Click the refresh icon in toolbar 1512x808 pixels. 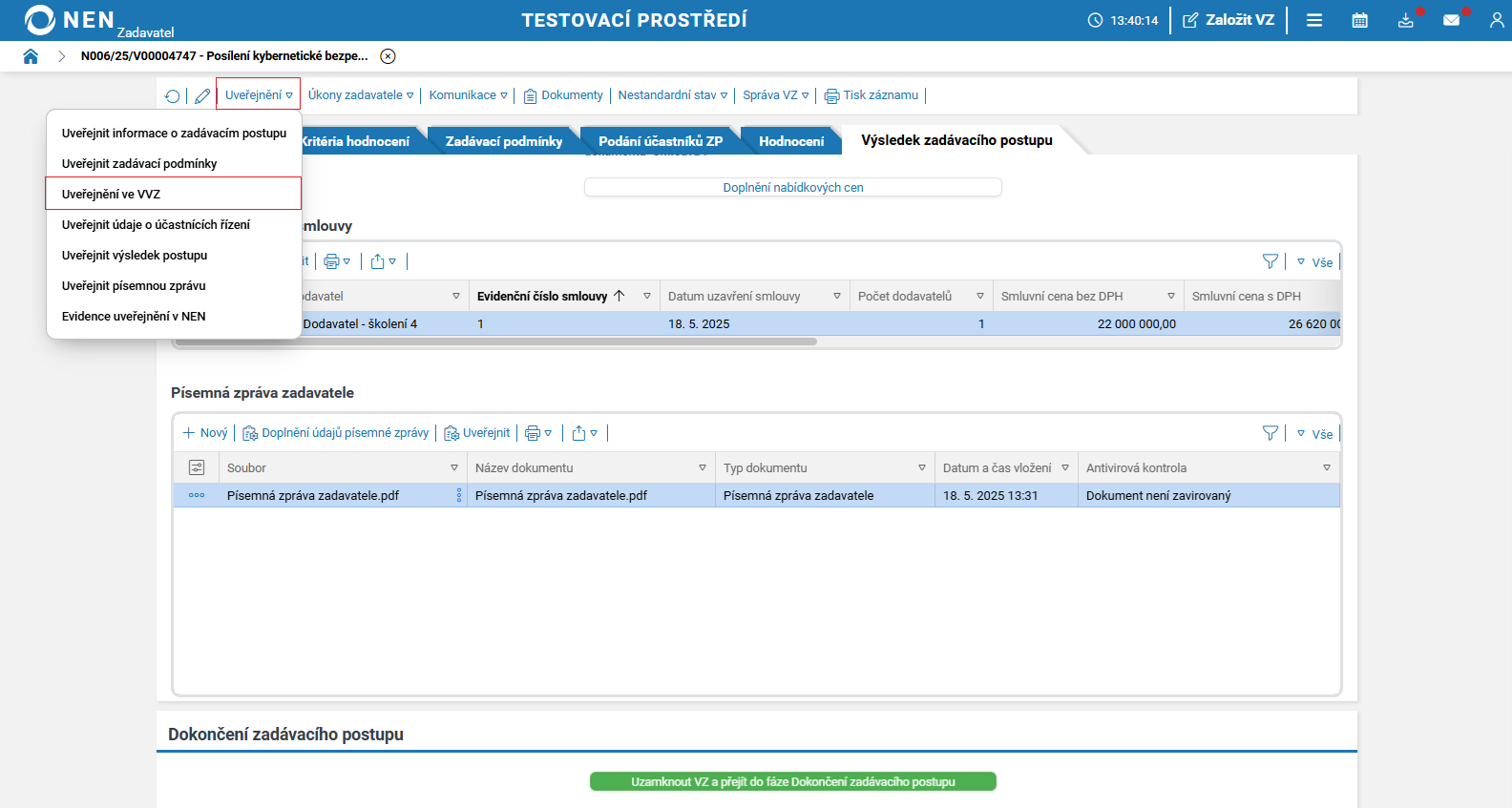[172, 95]
